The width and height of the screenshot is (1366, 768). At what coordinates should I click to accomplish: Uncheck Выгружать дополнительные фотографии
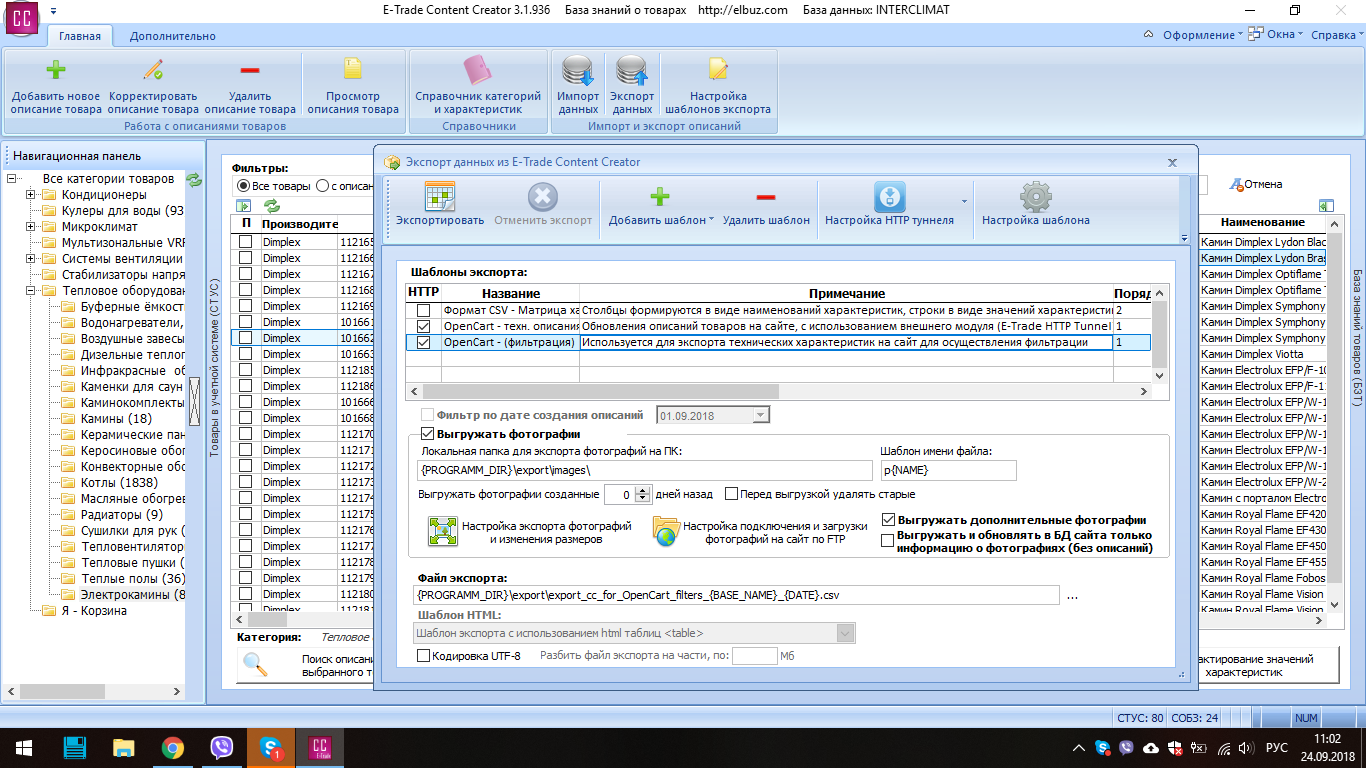(889, 520)
